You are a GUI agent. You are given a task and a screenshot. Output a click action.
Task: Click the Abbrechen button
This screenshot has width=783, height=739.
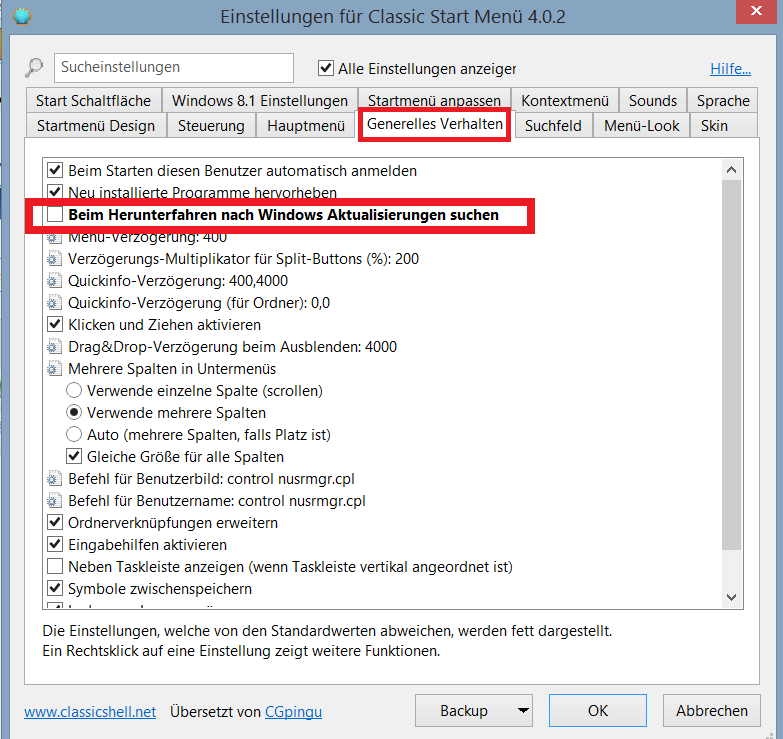712,711
